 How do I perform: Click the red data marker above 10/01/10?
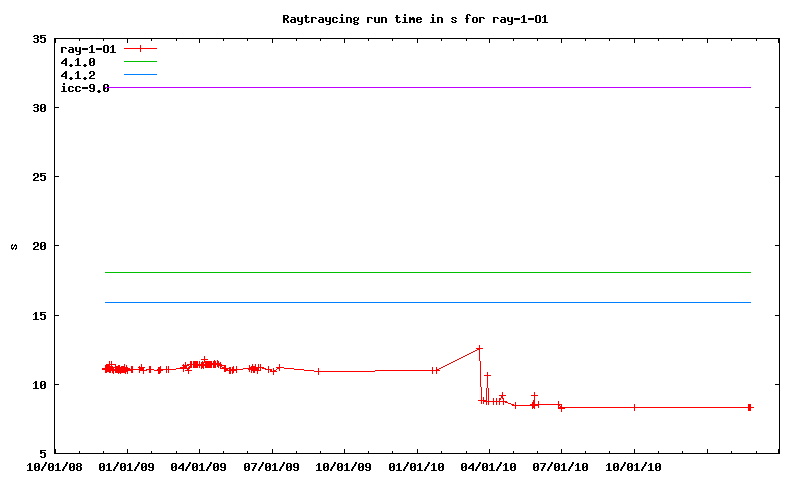tap(634, 407)
